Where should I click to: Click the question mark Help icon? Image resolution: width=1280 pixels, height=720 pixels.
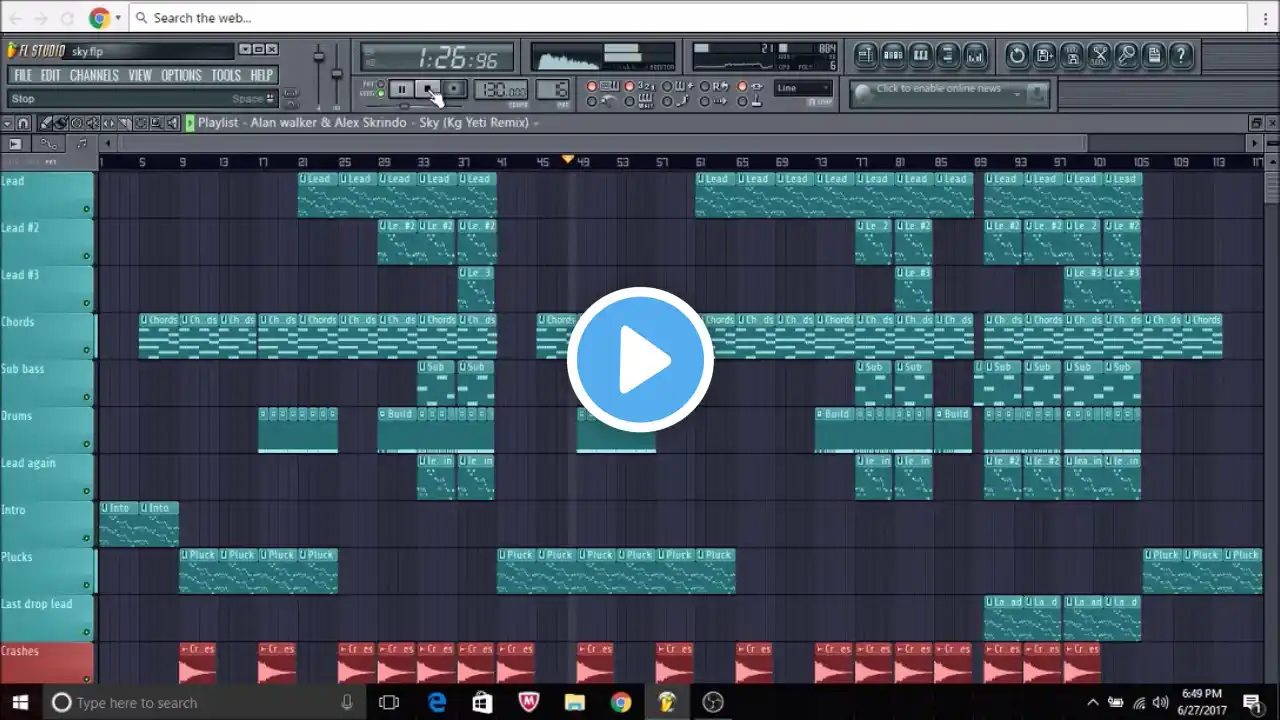1182,55
